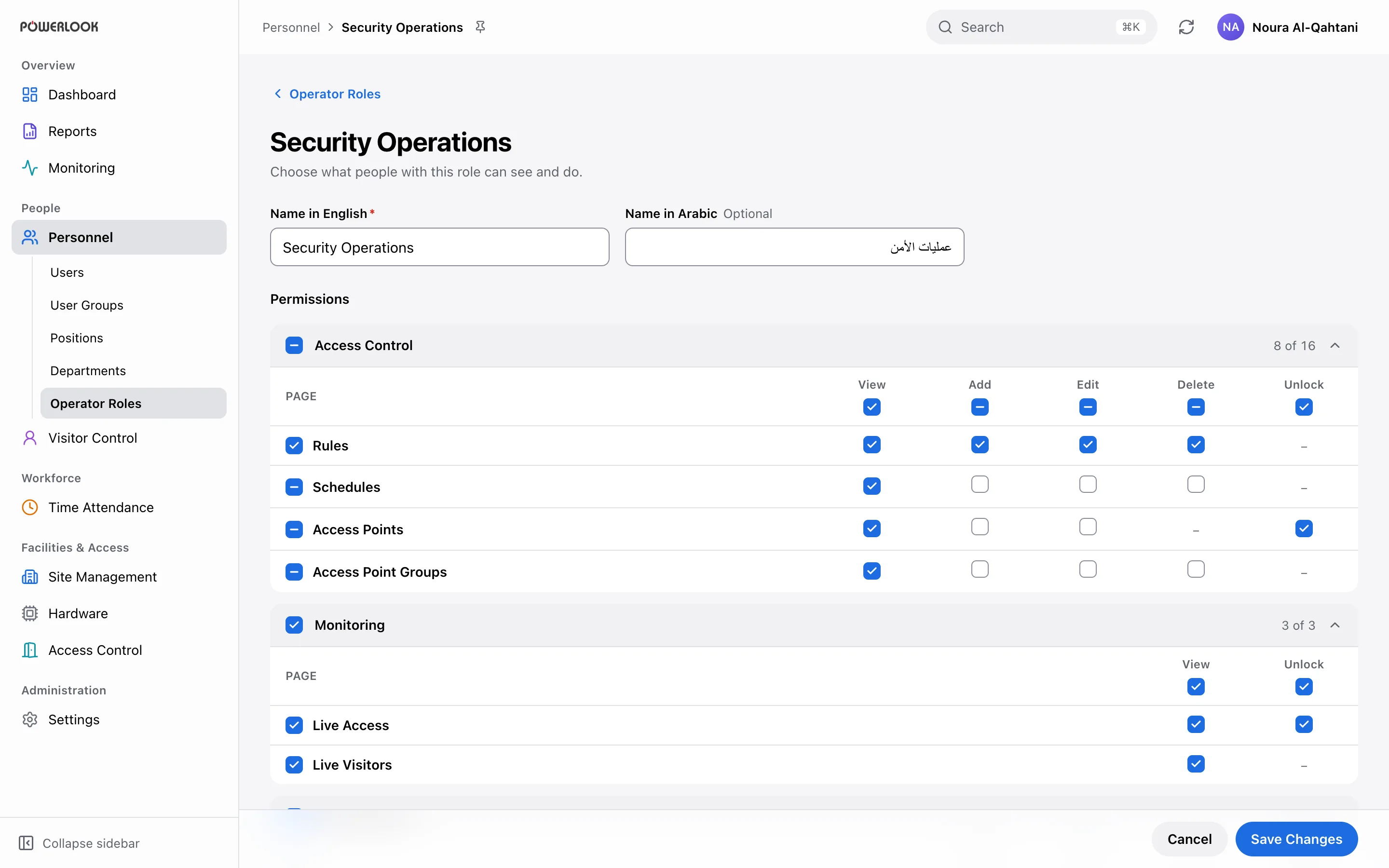Screen dimensions: 1389x868
Task: Uncheck Unlock permission for Access Points
Action: tap(1304, 528)
